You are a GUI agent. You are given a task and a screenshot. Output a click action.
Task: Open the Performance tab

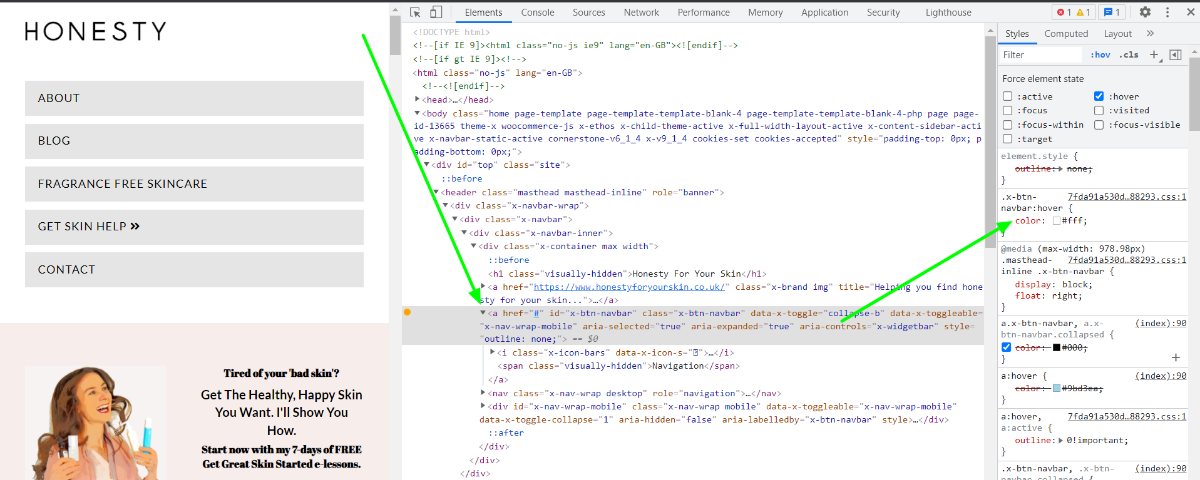(703, 12)
